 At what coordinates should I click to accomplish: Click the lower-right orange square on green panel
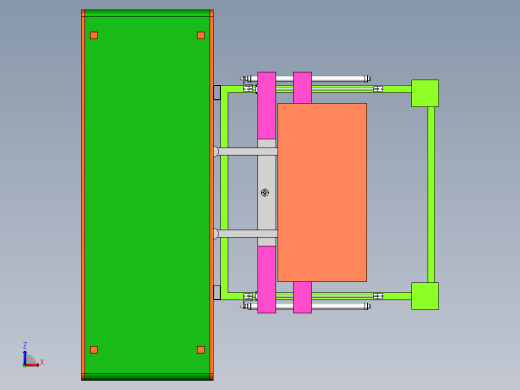(201, 350)
